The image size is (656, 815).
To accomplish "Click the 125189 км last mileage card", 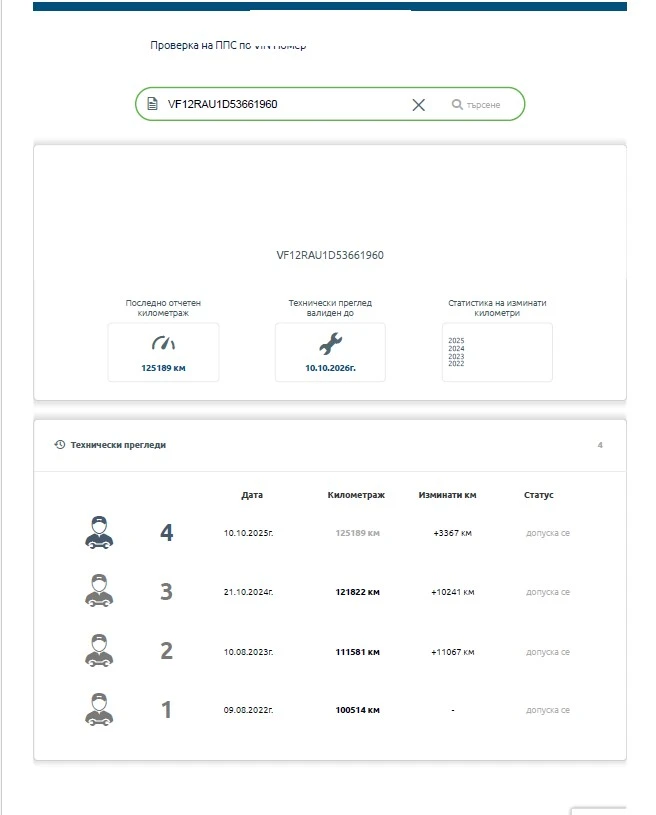I will [x=163, y=352].
